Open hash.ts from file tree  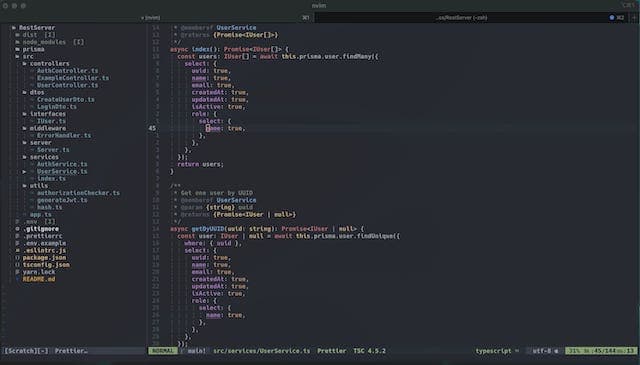coord(50,207)
